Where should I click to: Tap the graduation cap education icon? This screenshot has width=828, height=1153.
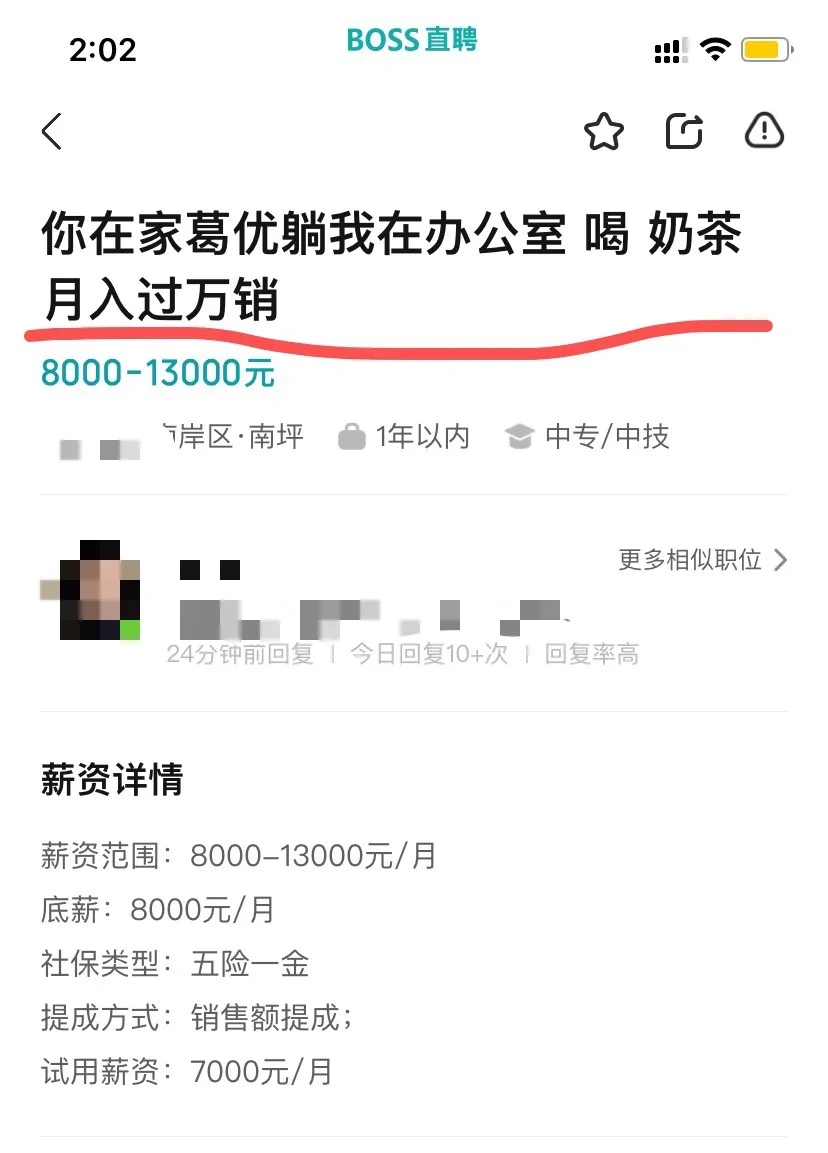(519, 436)
